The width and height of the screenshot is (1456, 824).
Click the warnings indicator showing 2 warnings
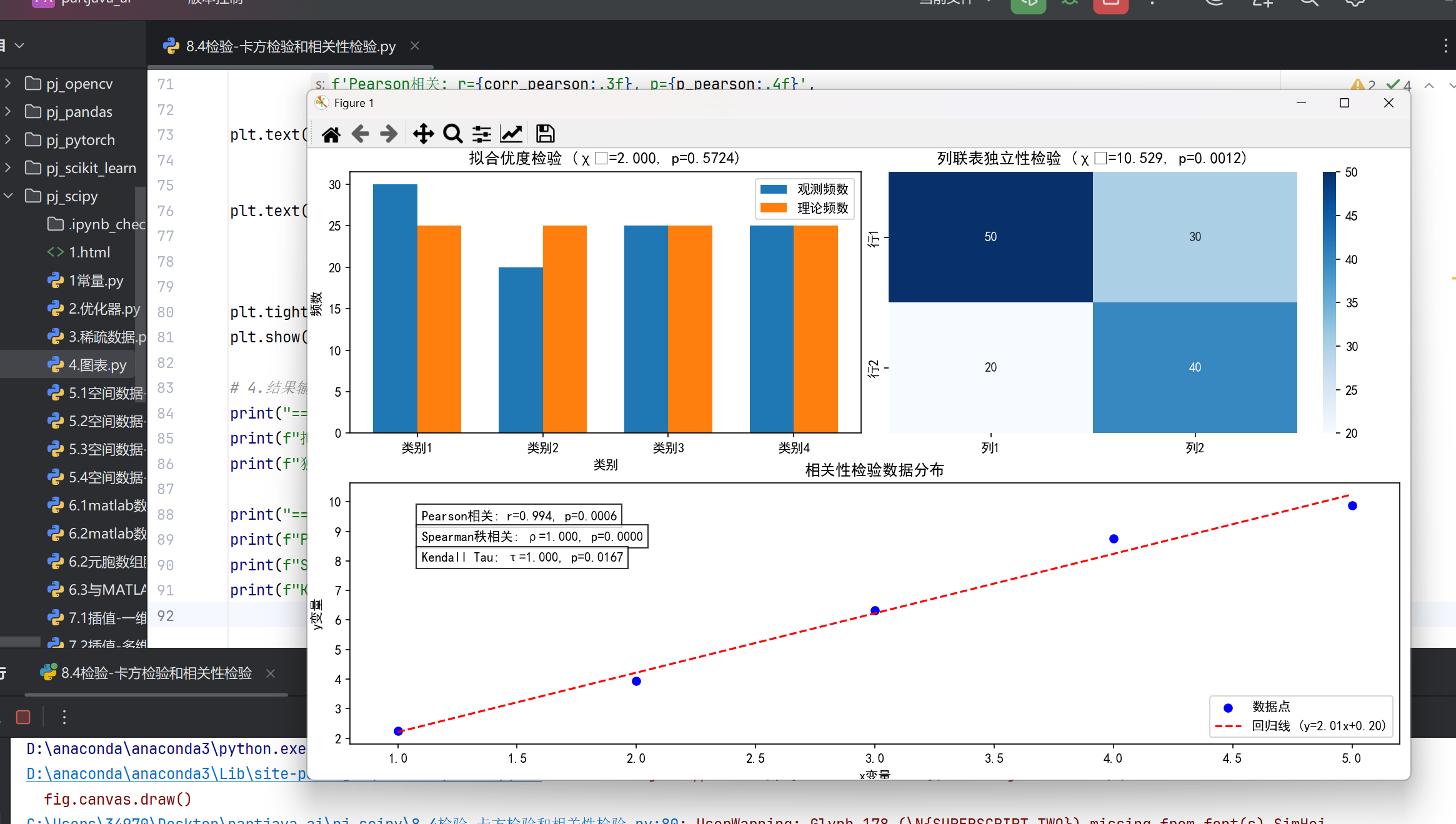pos(1363,85)
